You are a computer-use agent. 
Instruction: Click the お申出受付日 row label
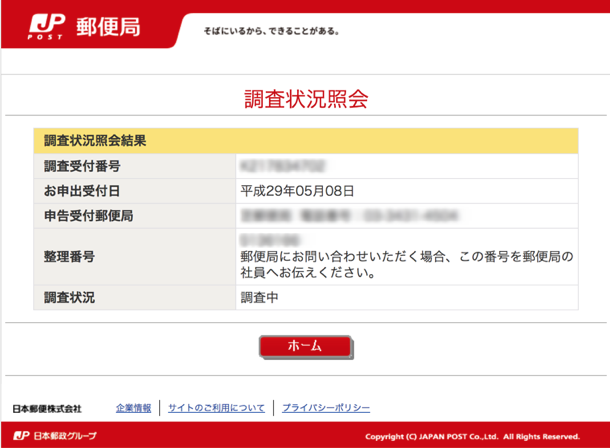point(82,191)
